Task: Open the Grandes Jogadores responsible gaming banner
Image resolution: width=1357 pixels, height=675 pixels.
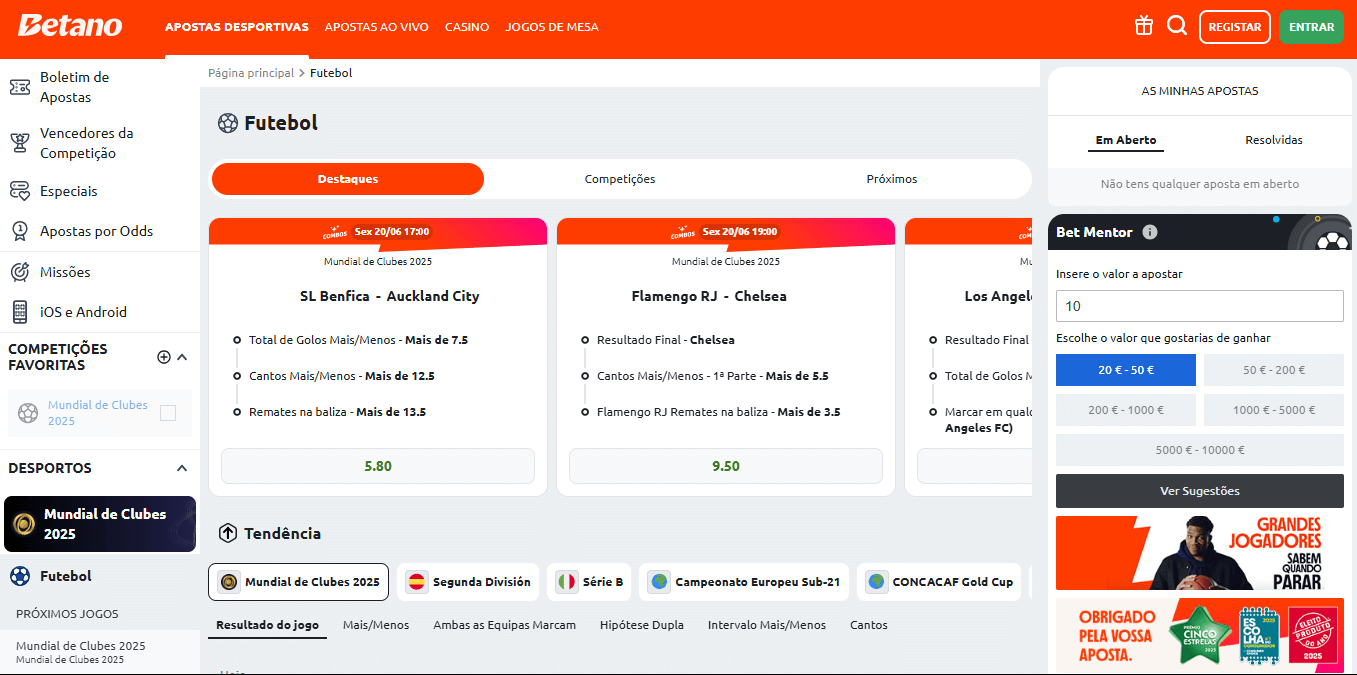Action: 1200,553
